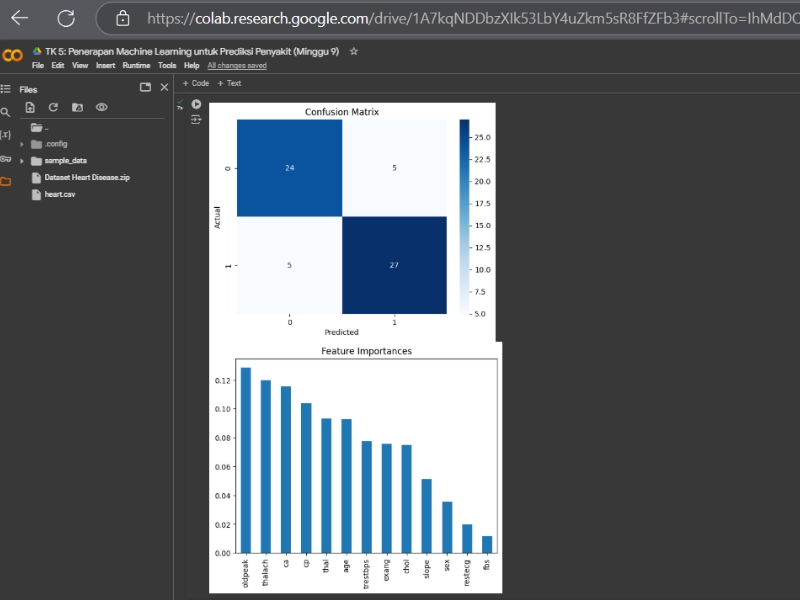Open the File menu
Viewport: 800px width, 600px height.
click(x=38, y=65)
